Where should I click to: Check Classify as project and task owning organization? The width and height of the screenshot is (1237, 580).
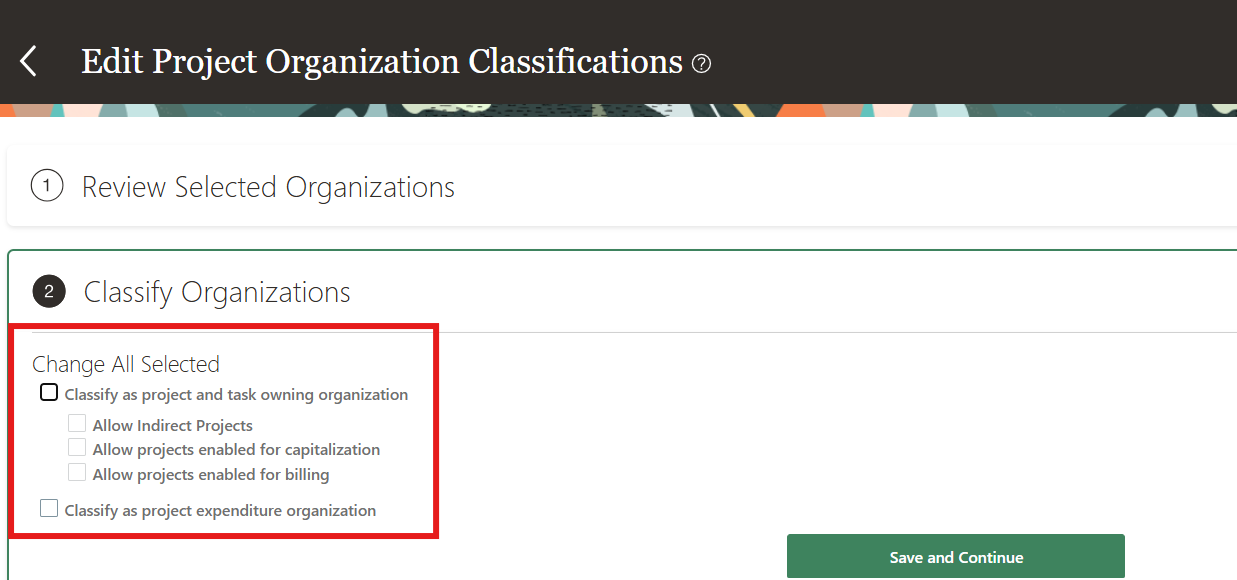48,392
